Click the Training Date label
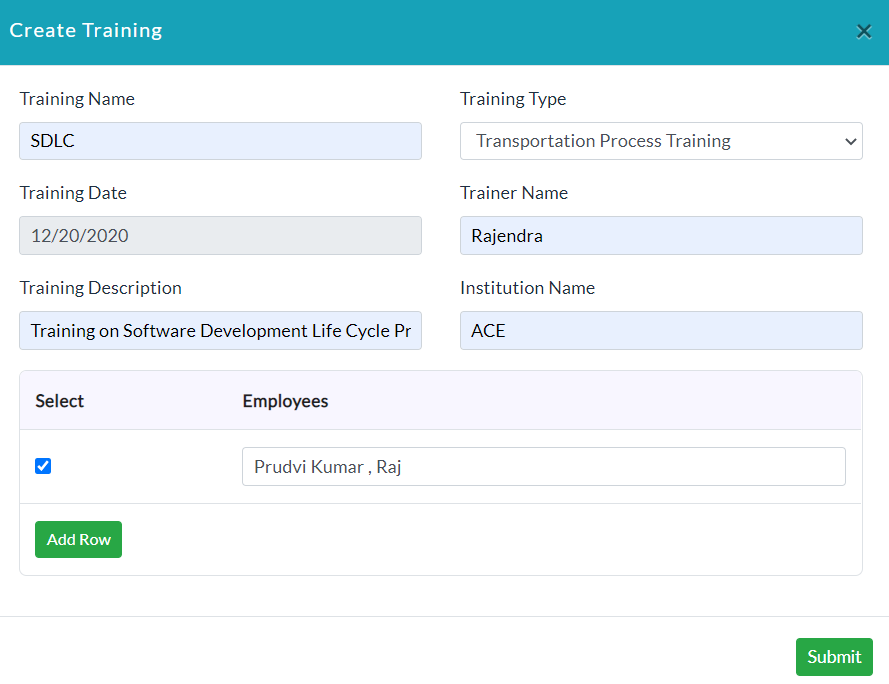Viewport: 889px width, 684px height. point(73,193)
